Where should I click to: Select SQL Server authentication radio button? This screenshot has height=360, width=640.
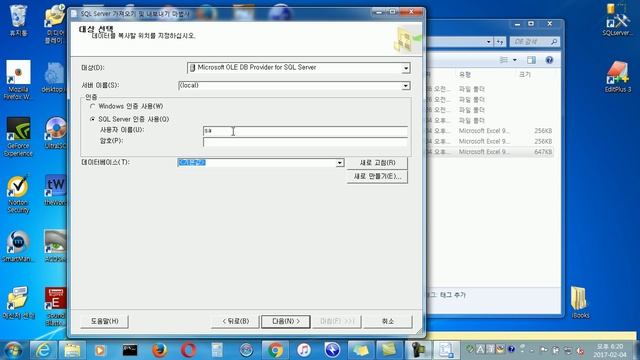click(92, 119)
